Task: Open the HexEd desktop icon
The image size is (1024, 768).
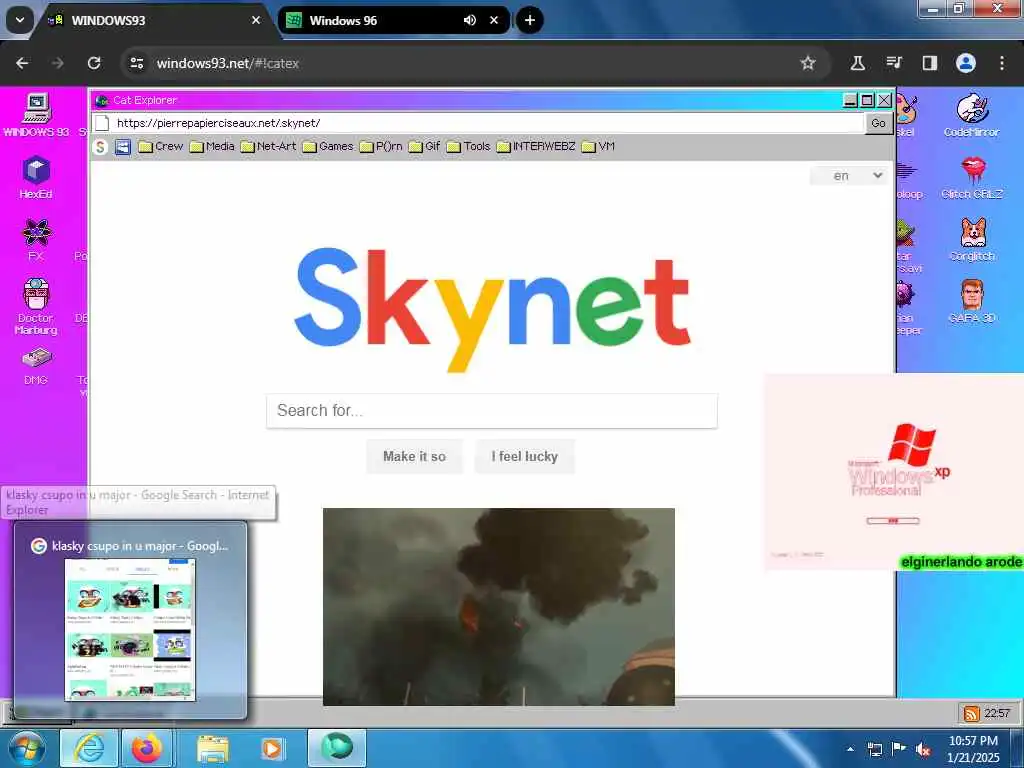Action: (x=36, y=177)
